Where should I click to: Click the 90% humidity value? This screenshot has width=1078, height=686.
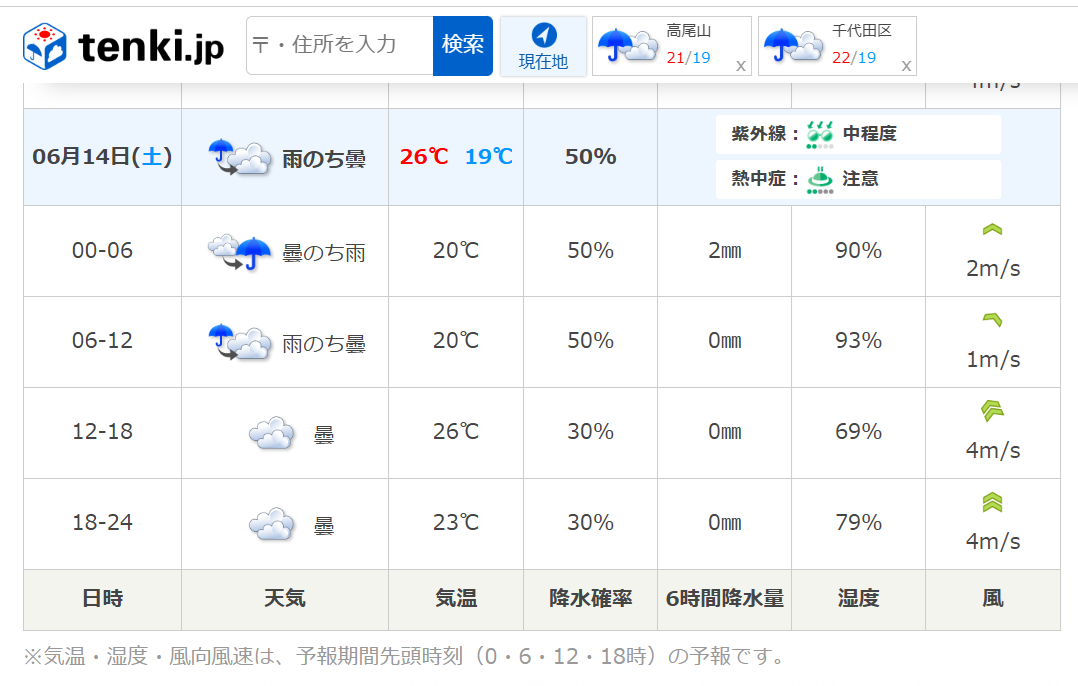(x=858, y=250)
